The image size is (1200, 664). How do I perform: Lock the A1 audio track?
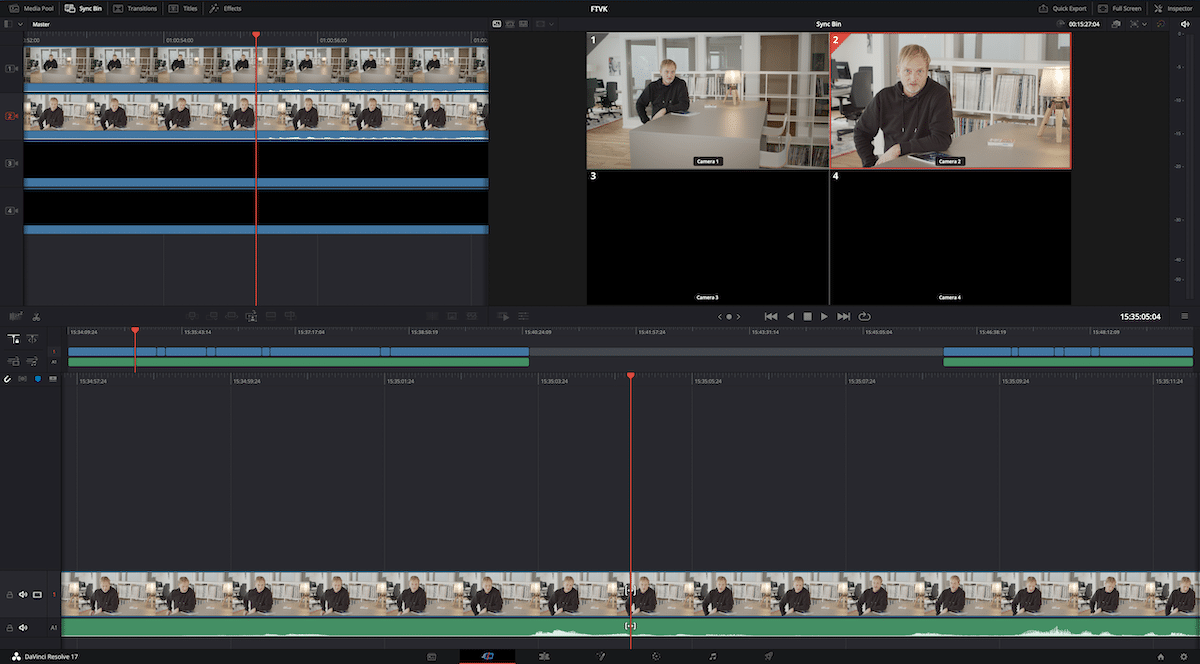tap(10, 628)
